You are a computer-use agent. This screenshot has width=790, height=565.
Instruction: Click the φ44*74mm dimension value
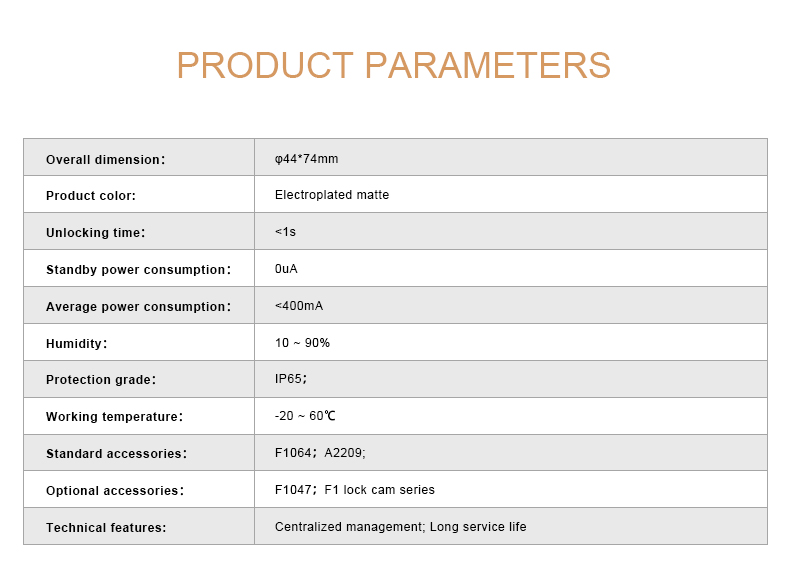pos(306,159)
